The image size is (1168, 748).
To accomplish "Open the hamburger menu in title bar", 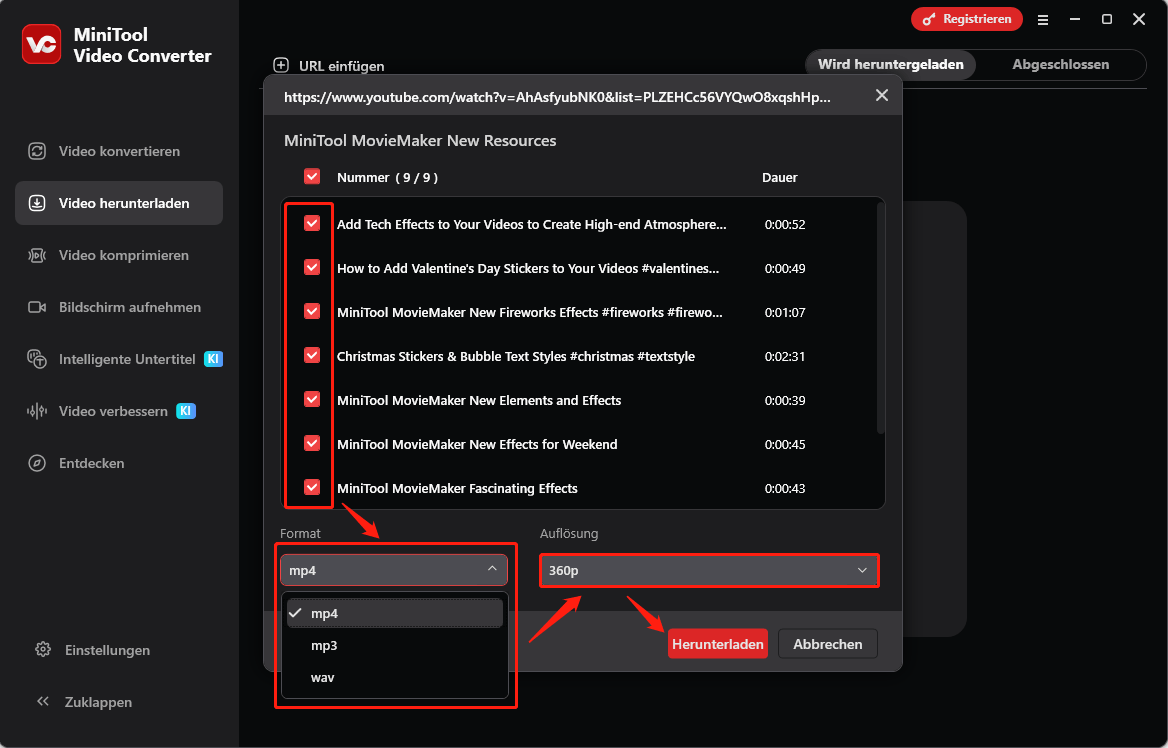I will coord(1043,20).
